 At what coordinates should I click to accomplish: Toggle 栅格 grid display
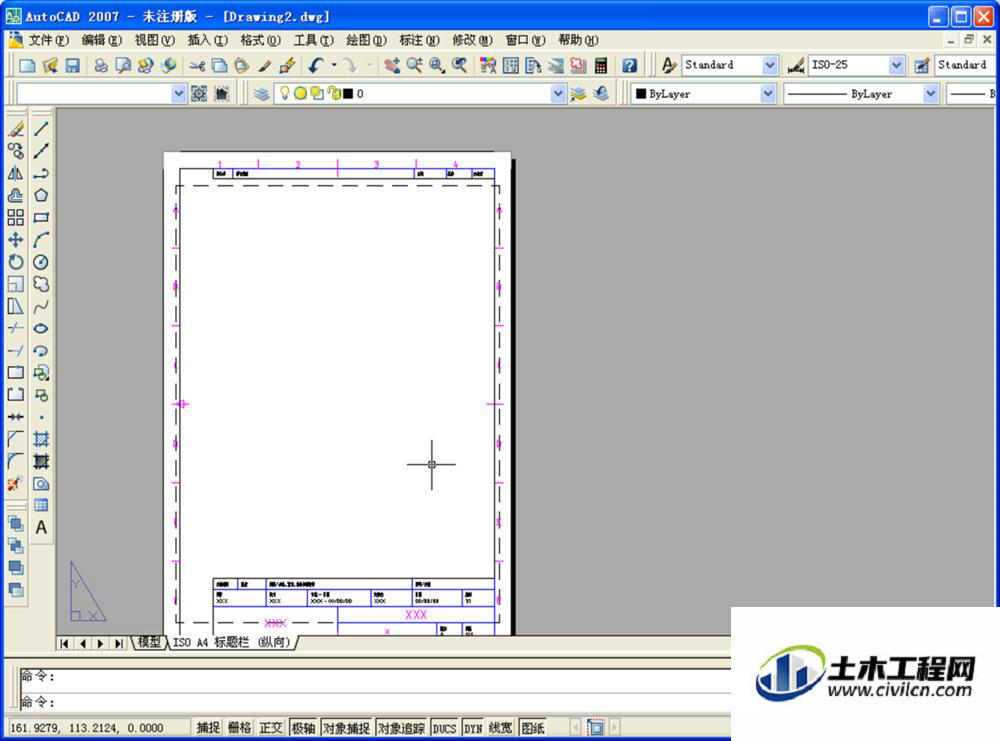(240, 728)
